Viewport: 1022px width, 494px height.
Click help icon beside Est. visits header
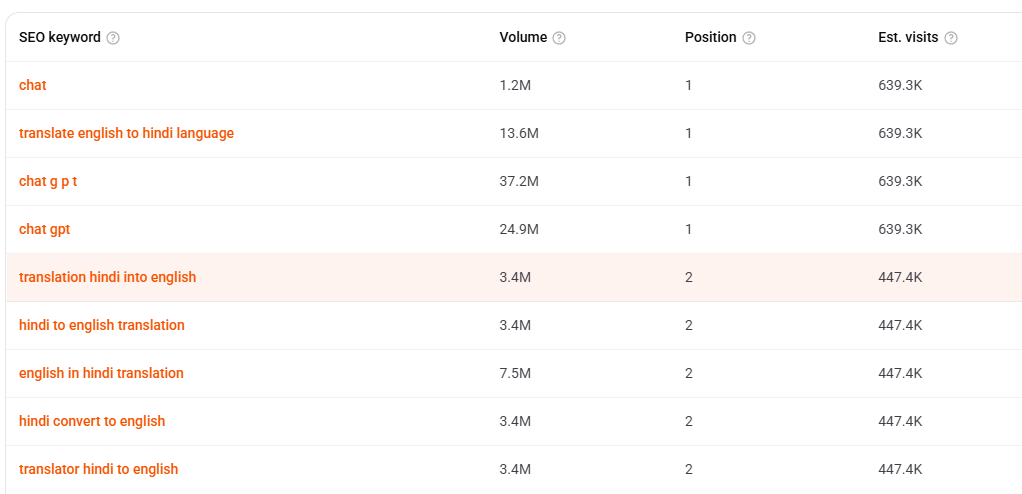tap(951, 38)
